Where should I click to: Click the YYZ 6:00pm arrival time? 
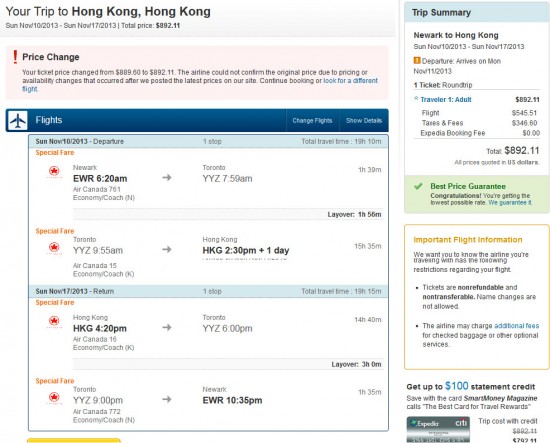click(227, 329)
